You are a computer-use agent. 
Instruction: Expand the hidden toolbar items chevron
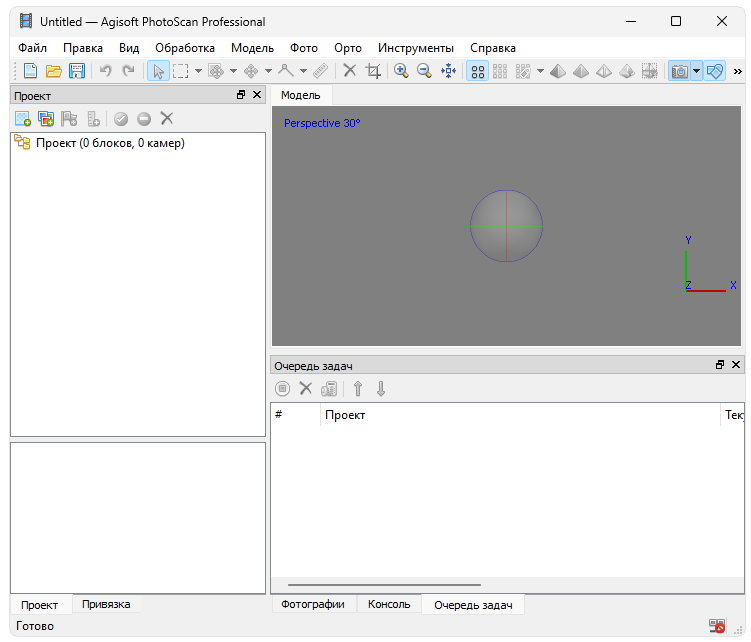(738, 71)
